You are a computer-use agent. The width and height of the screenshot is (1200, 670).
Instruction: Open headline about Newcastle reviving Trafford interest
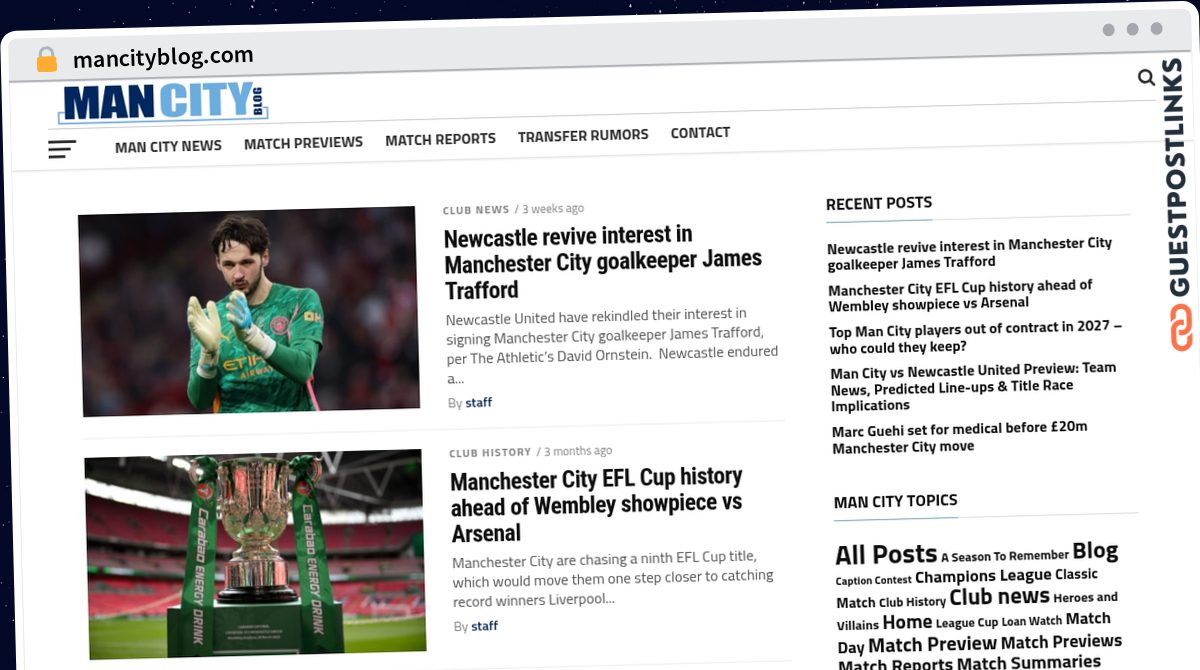coord(603,263)
